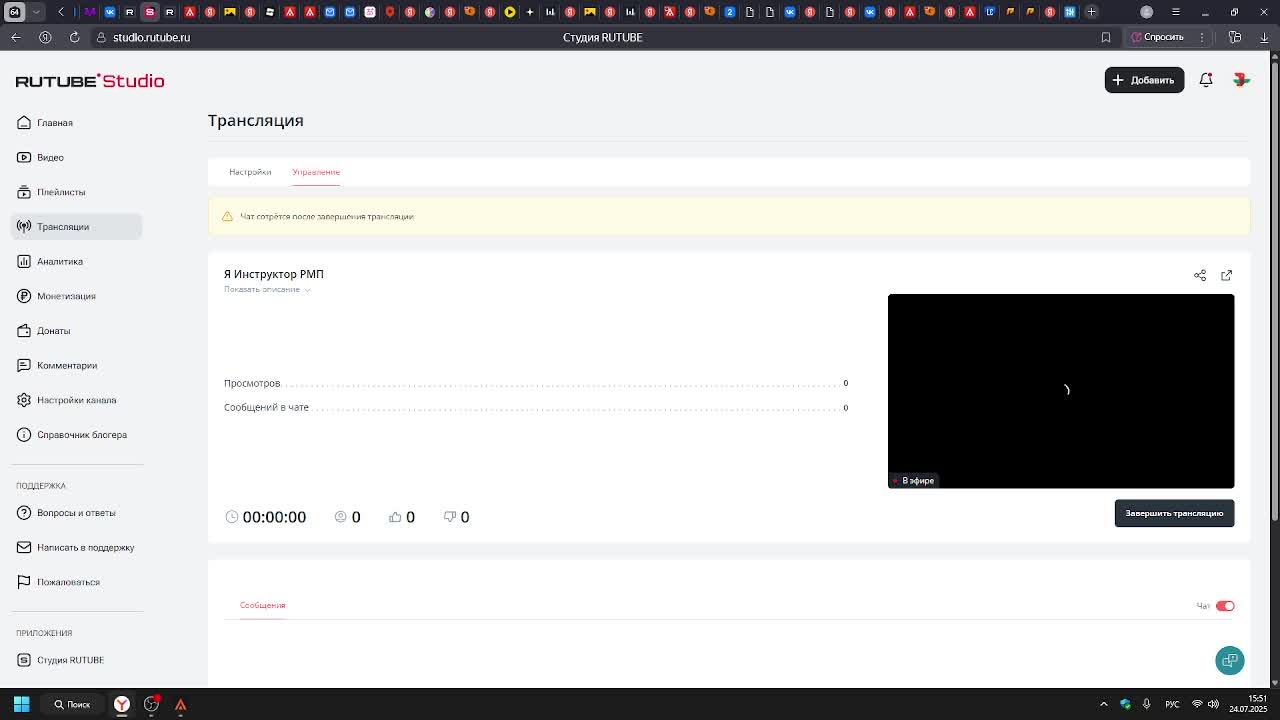This screenshot has width=1280, height=720.
Task: Open Вопросы и ответы link
Action: [76, 513]
